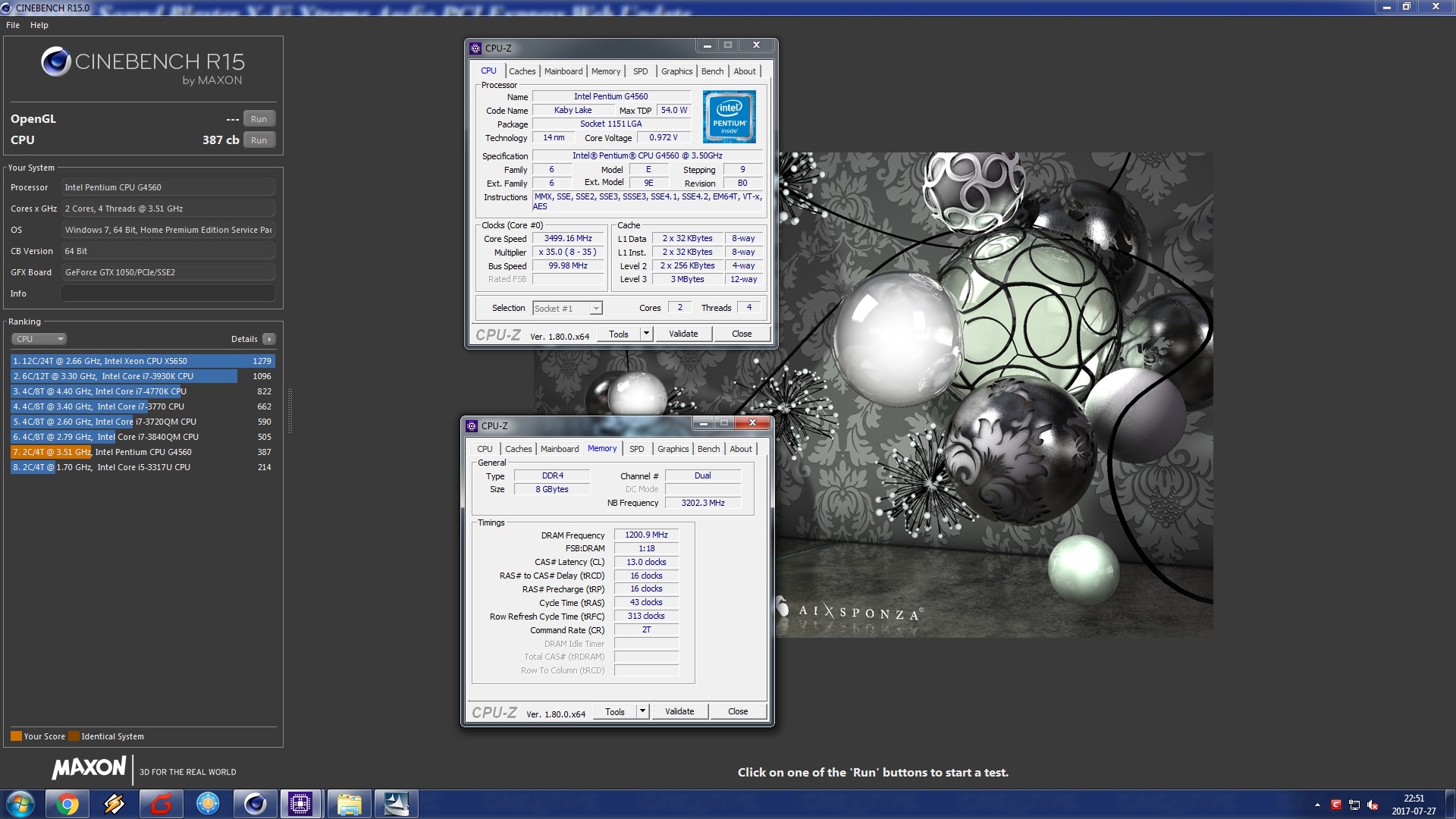Switch to Memory tab in upper CPU-Z
The height and width of the screenshot is (819, 1456).
[606, 71]
